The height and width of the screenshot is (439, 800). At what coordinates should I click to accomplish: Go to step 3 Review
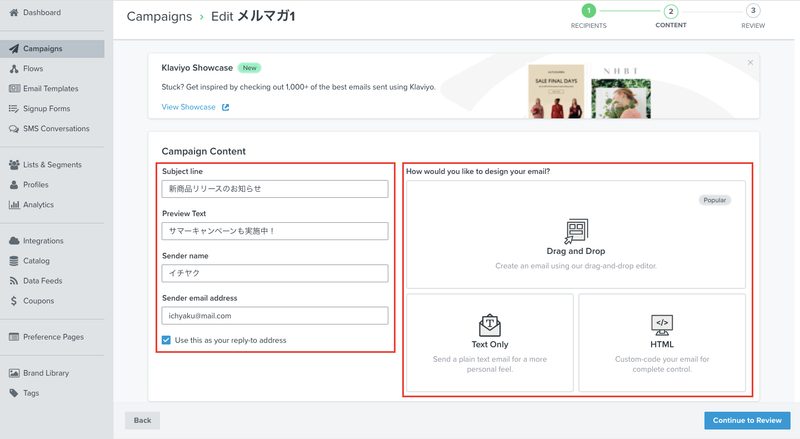[753, 11]
